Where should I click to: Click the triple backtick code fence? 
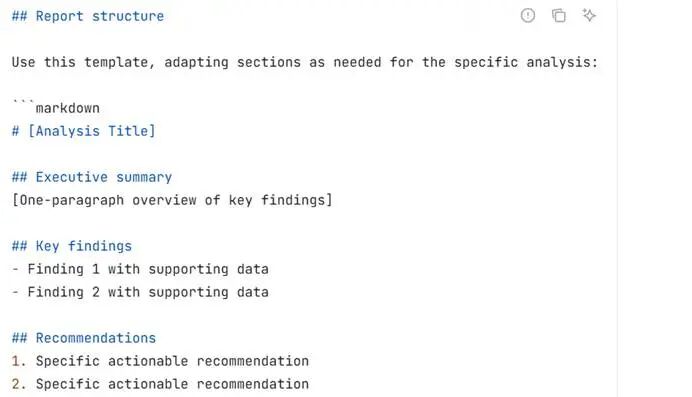(23, 101)
